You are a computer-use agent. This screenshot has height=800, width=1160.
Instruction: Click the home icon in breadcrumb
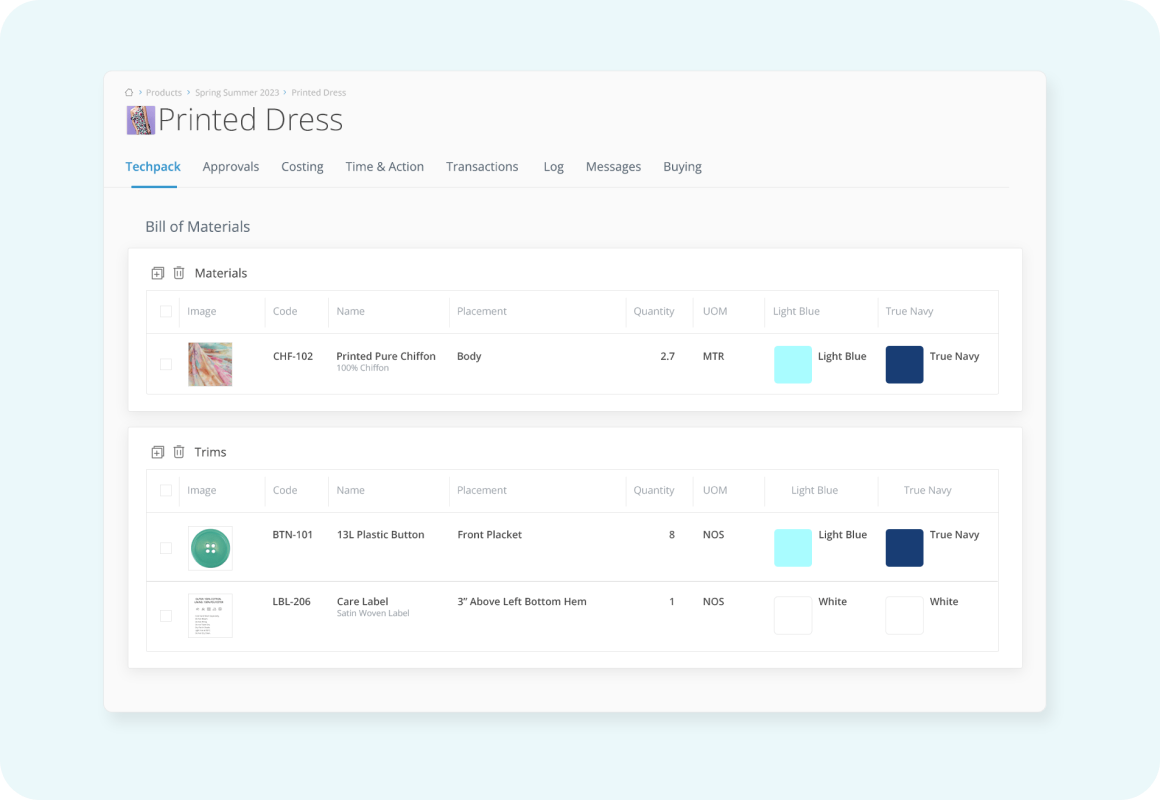point(129,92)
